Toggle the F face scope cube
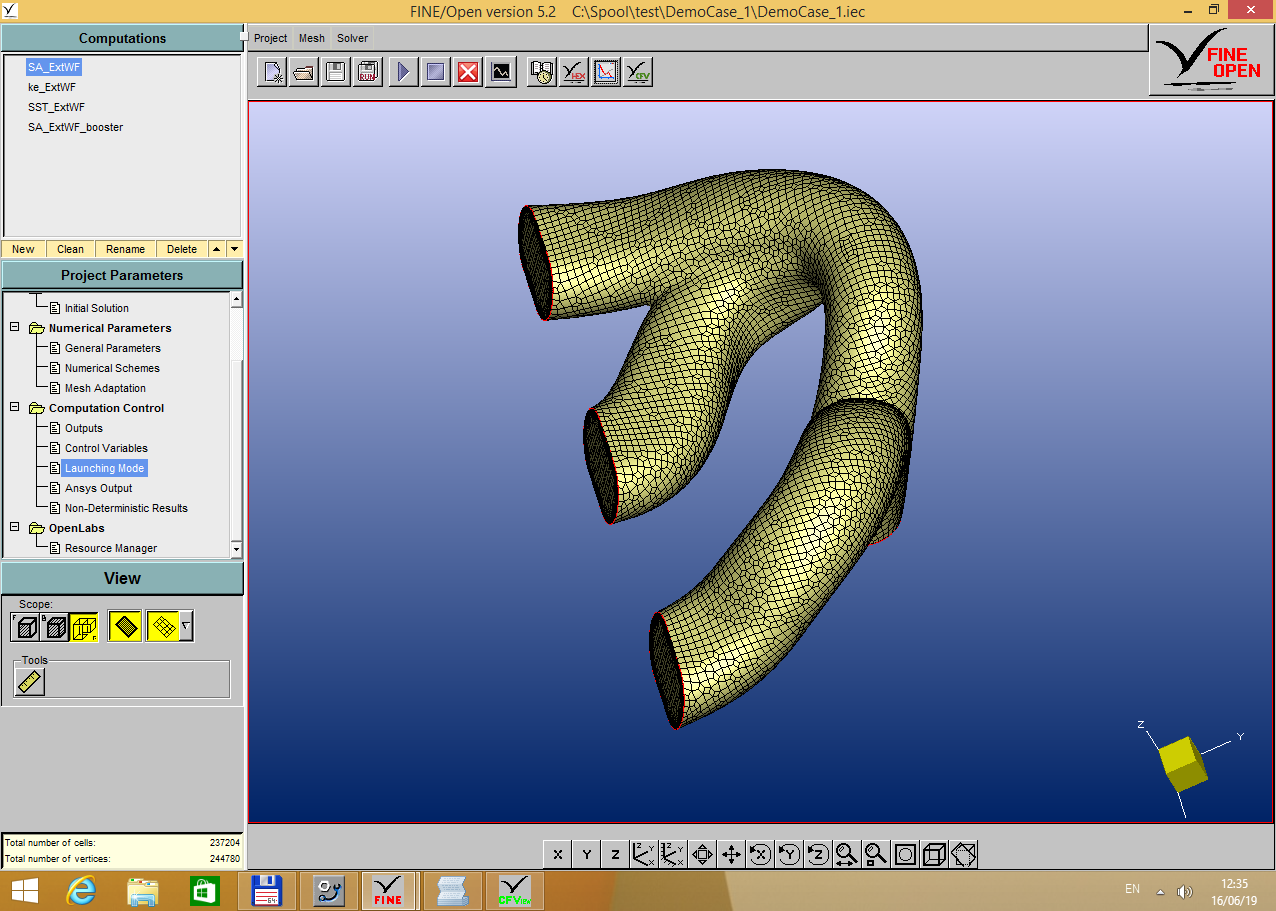1276x911 pixels. pos(26,627)
